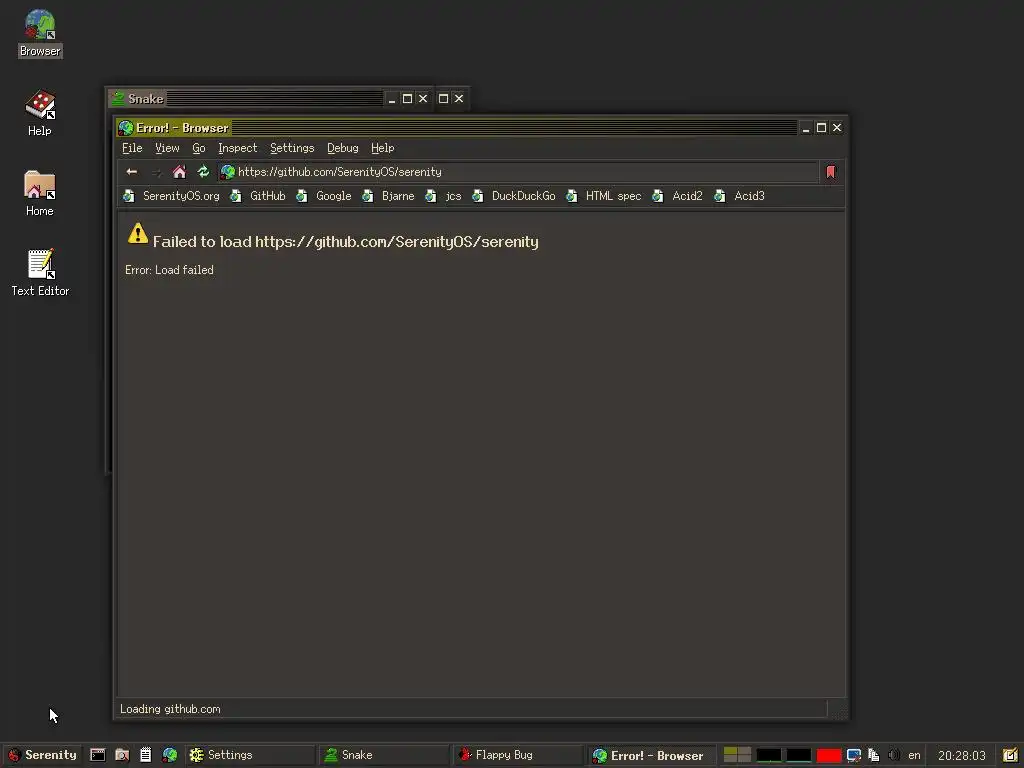Open the Serenity start menu button
1024x768 pixels.
pos(42,755)
